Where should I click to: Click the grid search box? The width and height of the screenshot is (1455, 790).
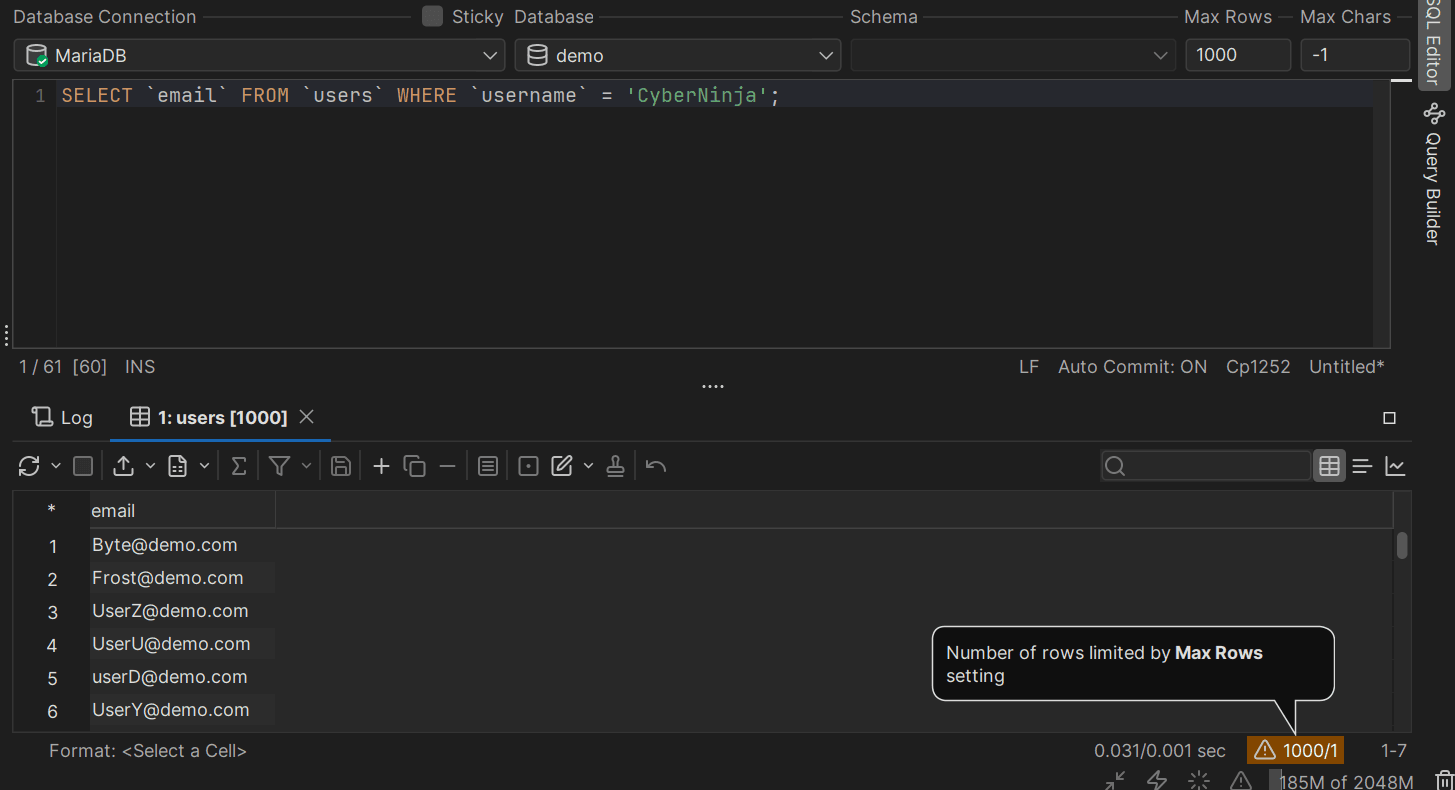pos(1206,466)
